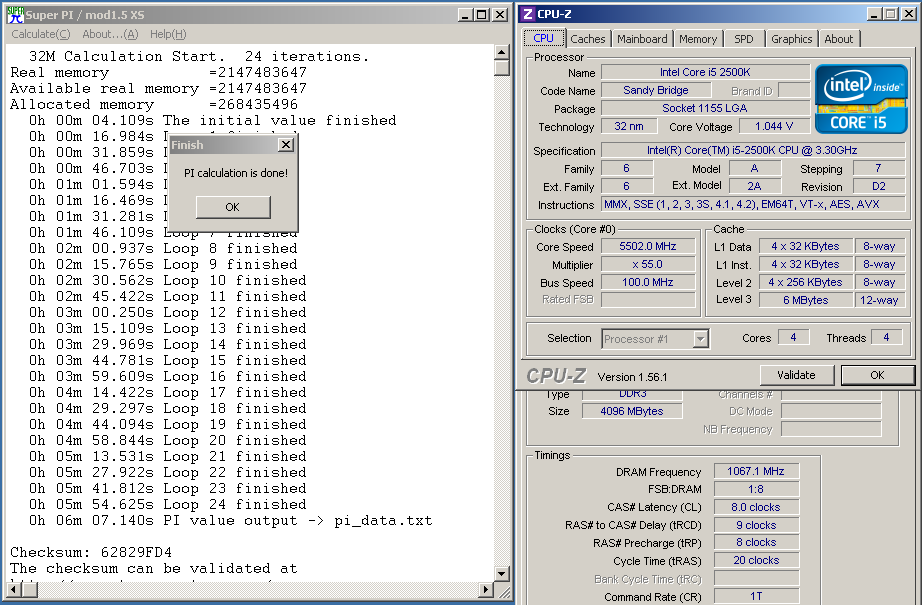
Task: Click the CAS# Latency value '8.0 clocks'
Action: (x=756, y=507)
